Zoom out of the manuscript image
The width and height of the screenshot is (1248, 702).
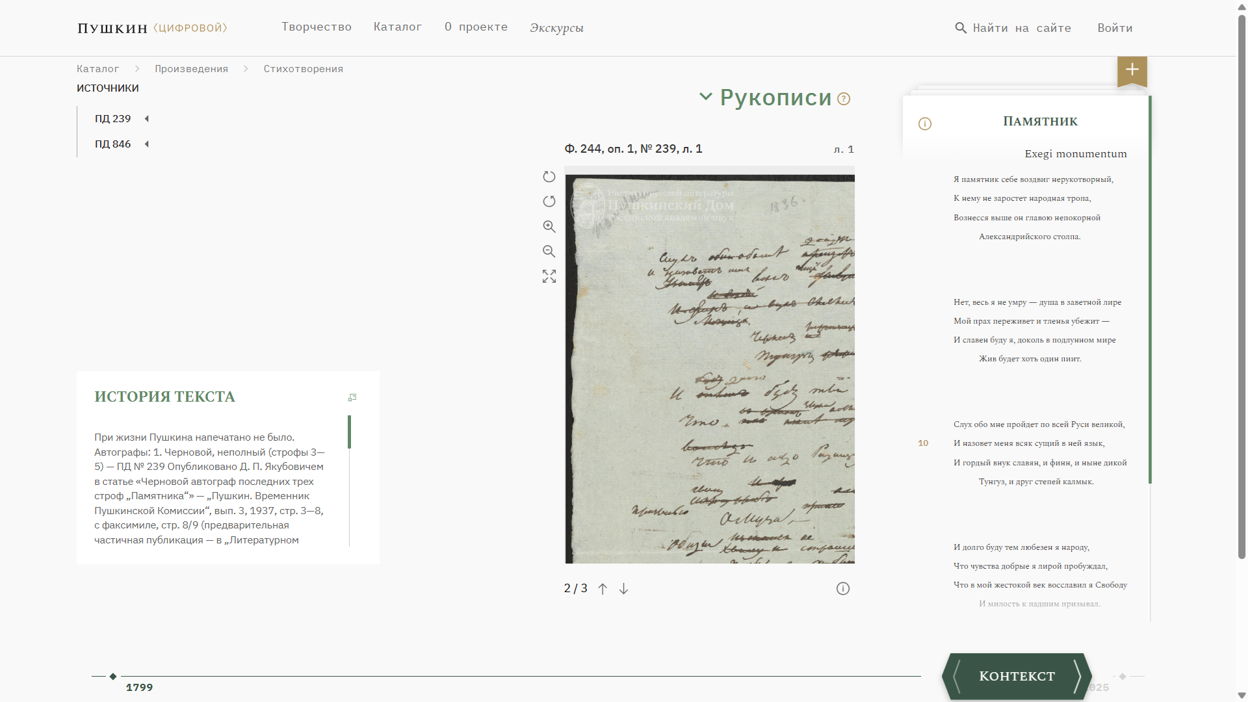(549, 252)
